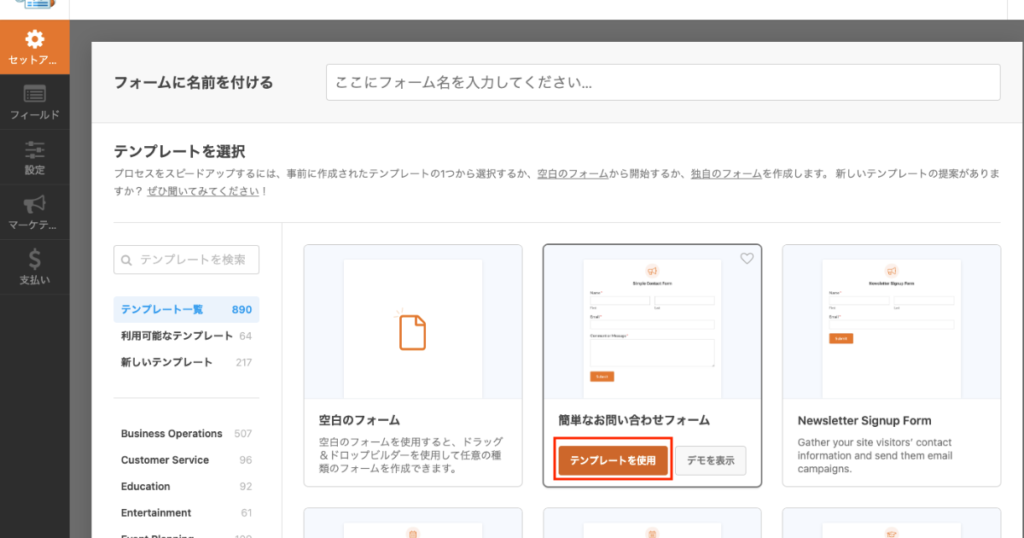This screenshot has height=538, width=1024.
Task: Focus the form name input field
Action: click(x=662, y=82)
